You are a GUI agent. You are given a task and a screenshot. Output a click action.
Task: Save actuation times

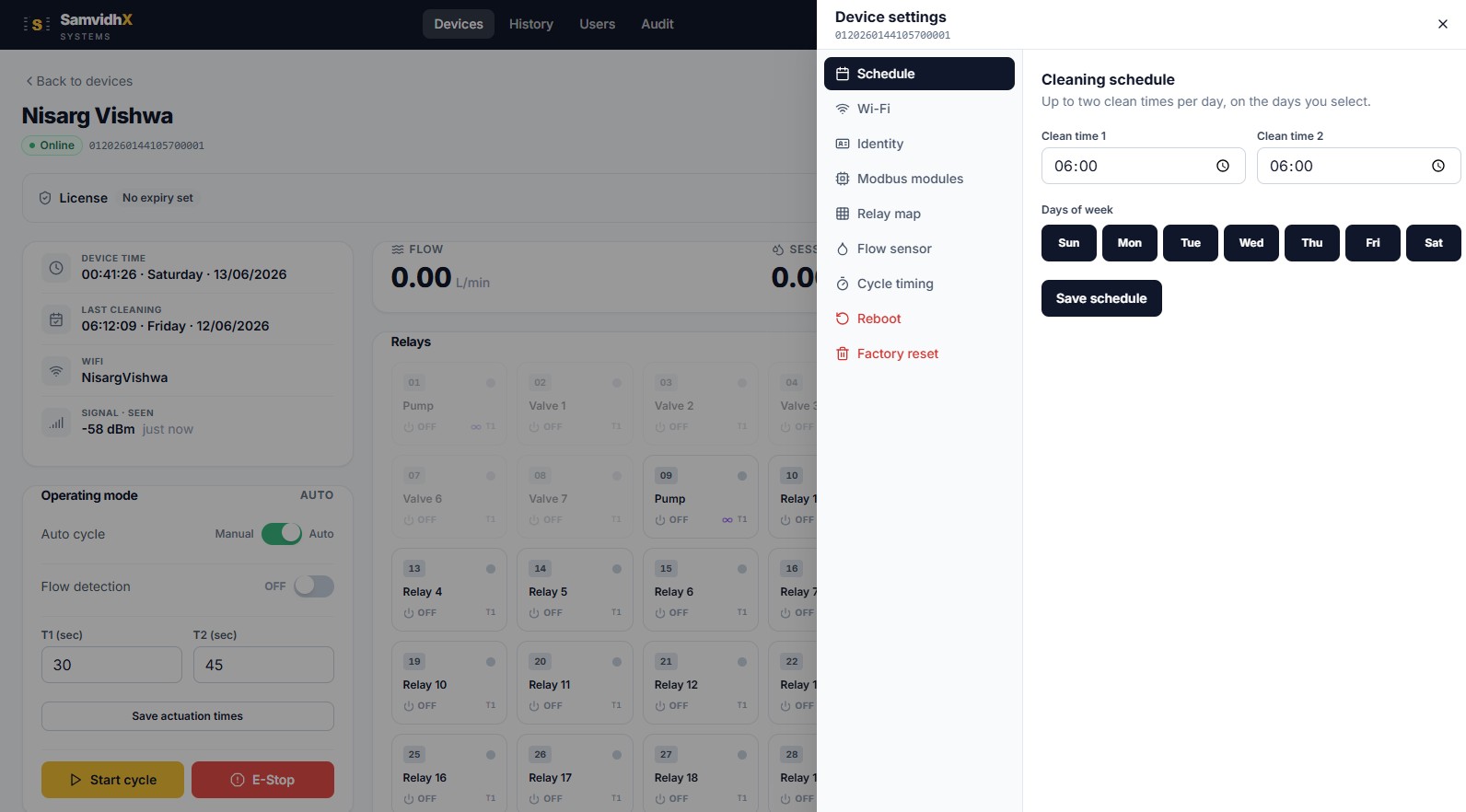coord(188,716)
